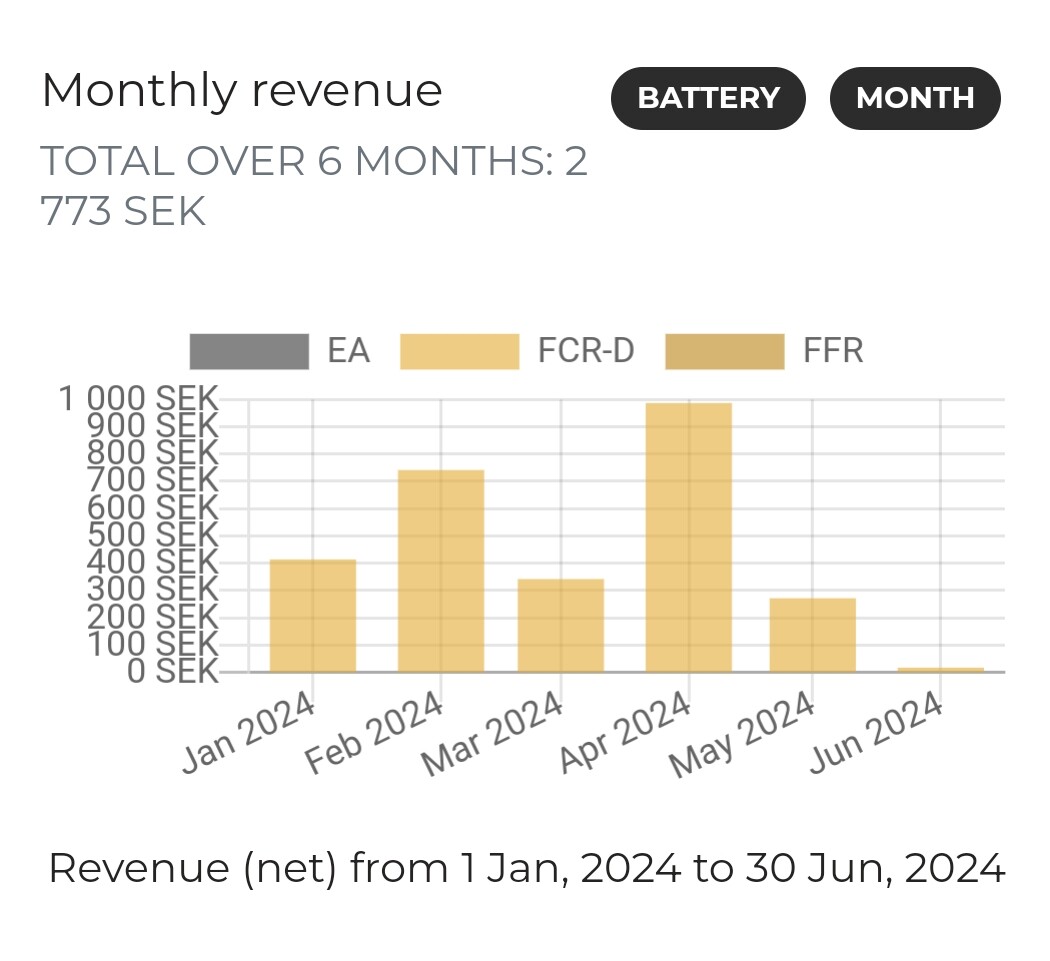Click the Apr 2024 x-axis label
The image size is (1050, 961).
click(x=626, y=733)
